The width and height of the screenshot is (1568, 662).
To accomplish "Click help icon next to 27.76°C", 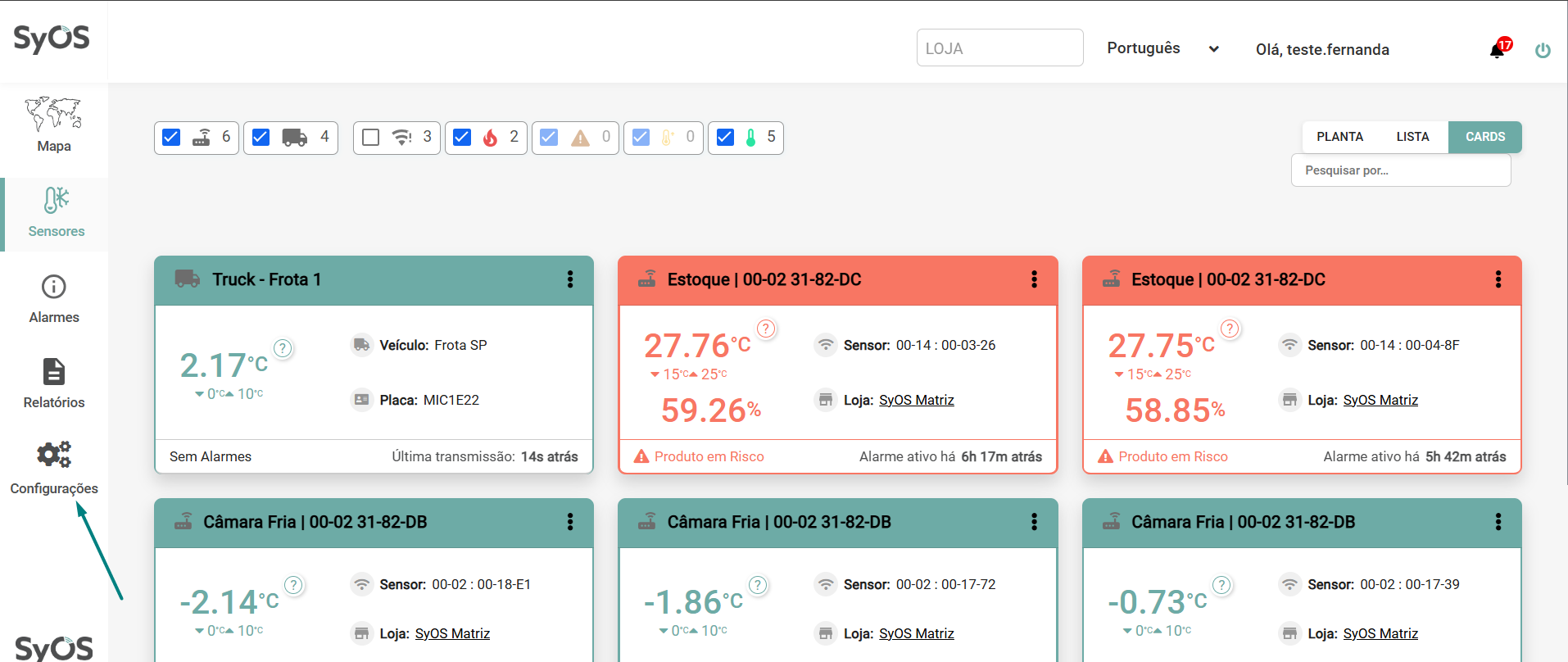I will tap(766, 329).
